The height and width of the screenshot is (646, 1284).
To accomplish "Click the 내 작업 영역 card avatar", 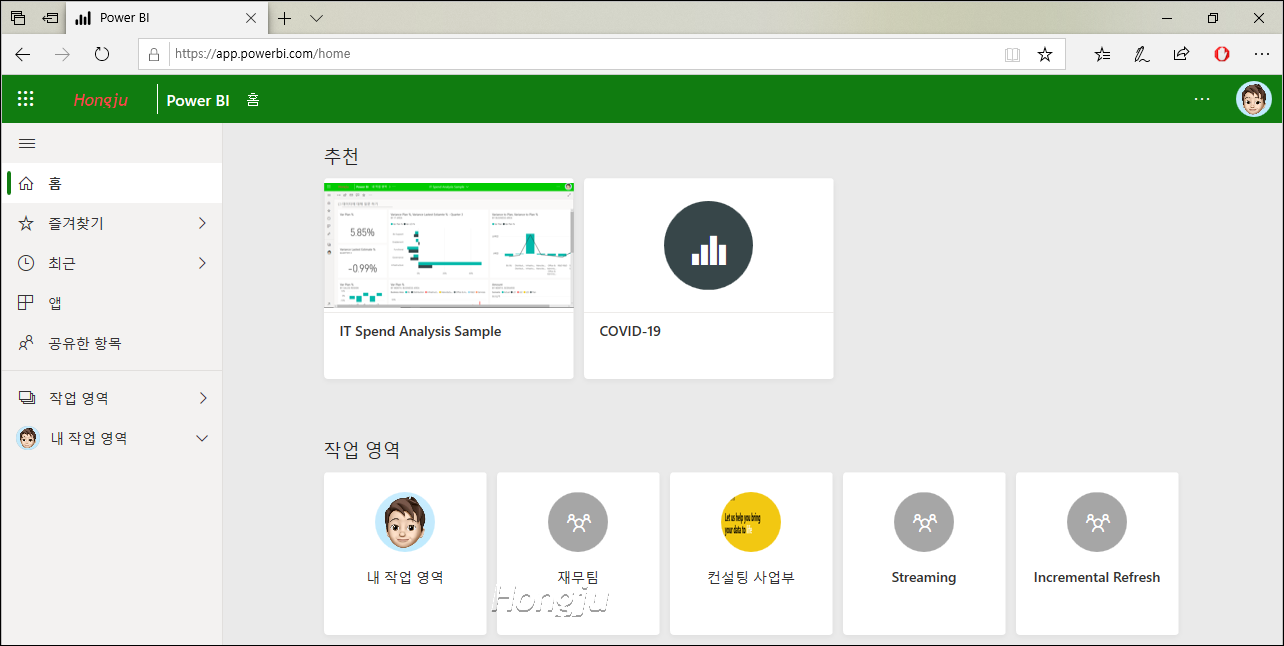I will point(405,522).
